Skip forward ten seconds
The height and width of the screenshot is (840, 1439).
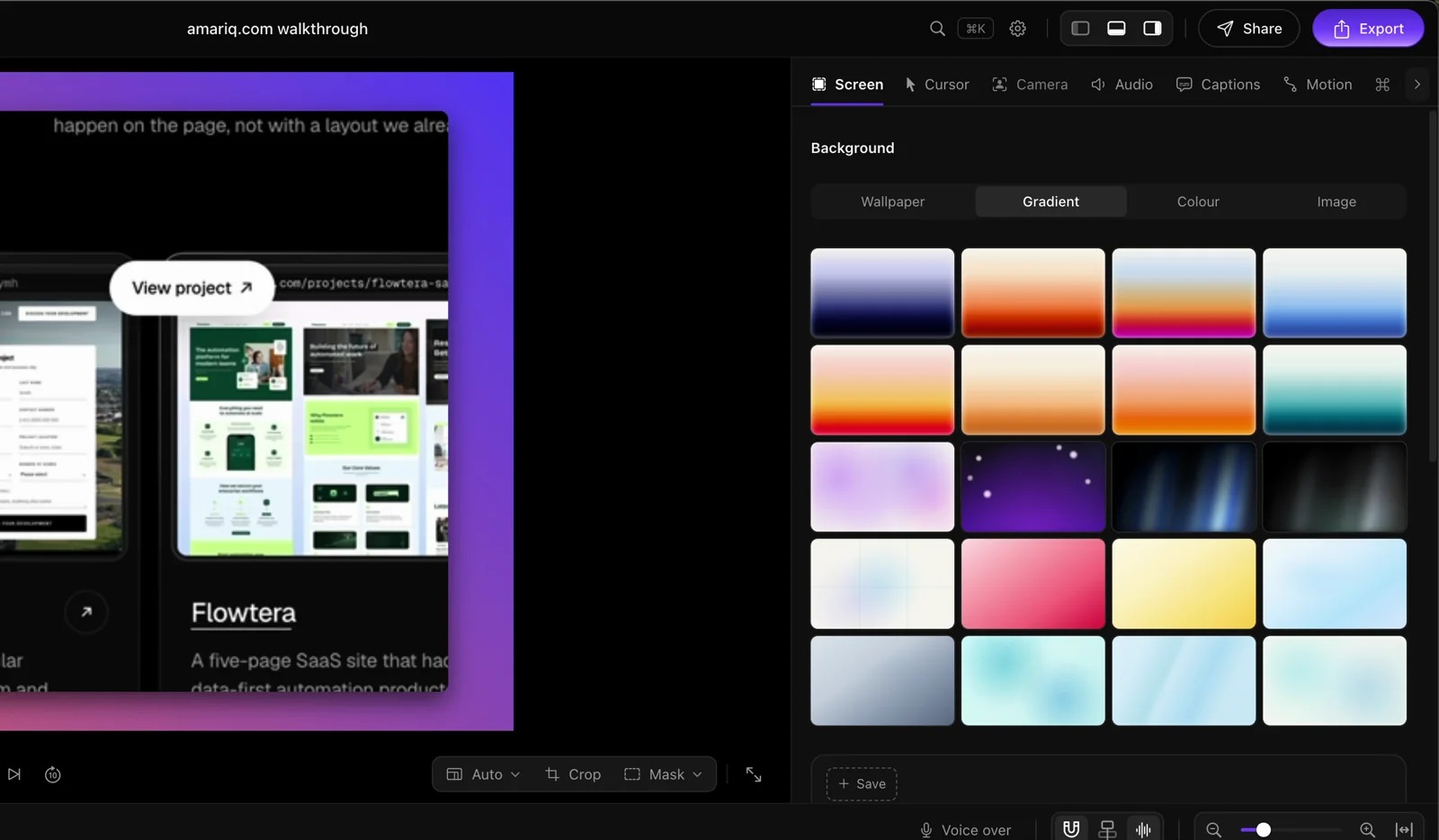(53, 774)
